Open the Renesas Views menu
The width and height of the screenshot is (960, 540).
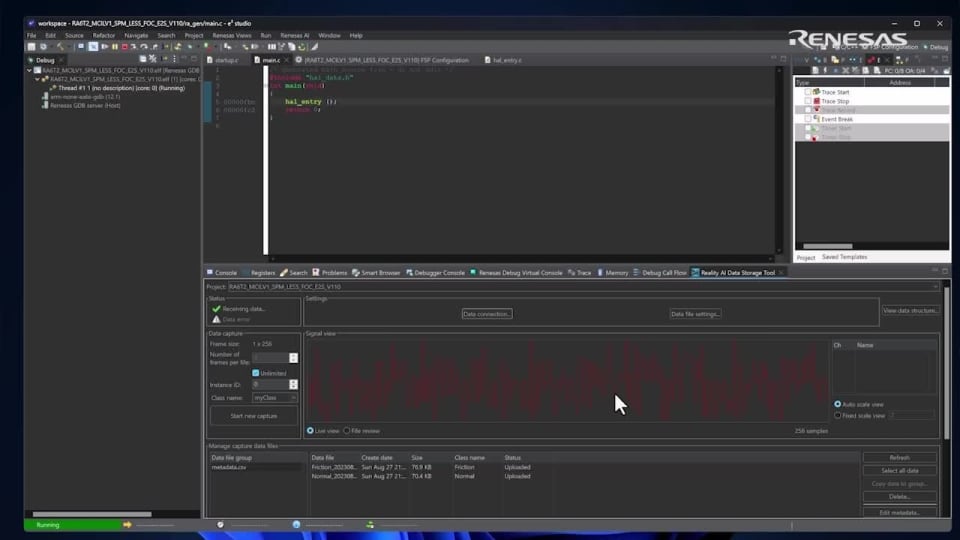click(231, 36)
